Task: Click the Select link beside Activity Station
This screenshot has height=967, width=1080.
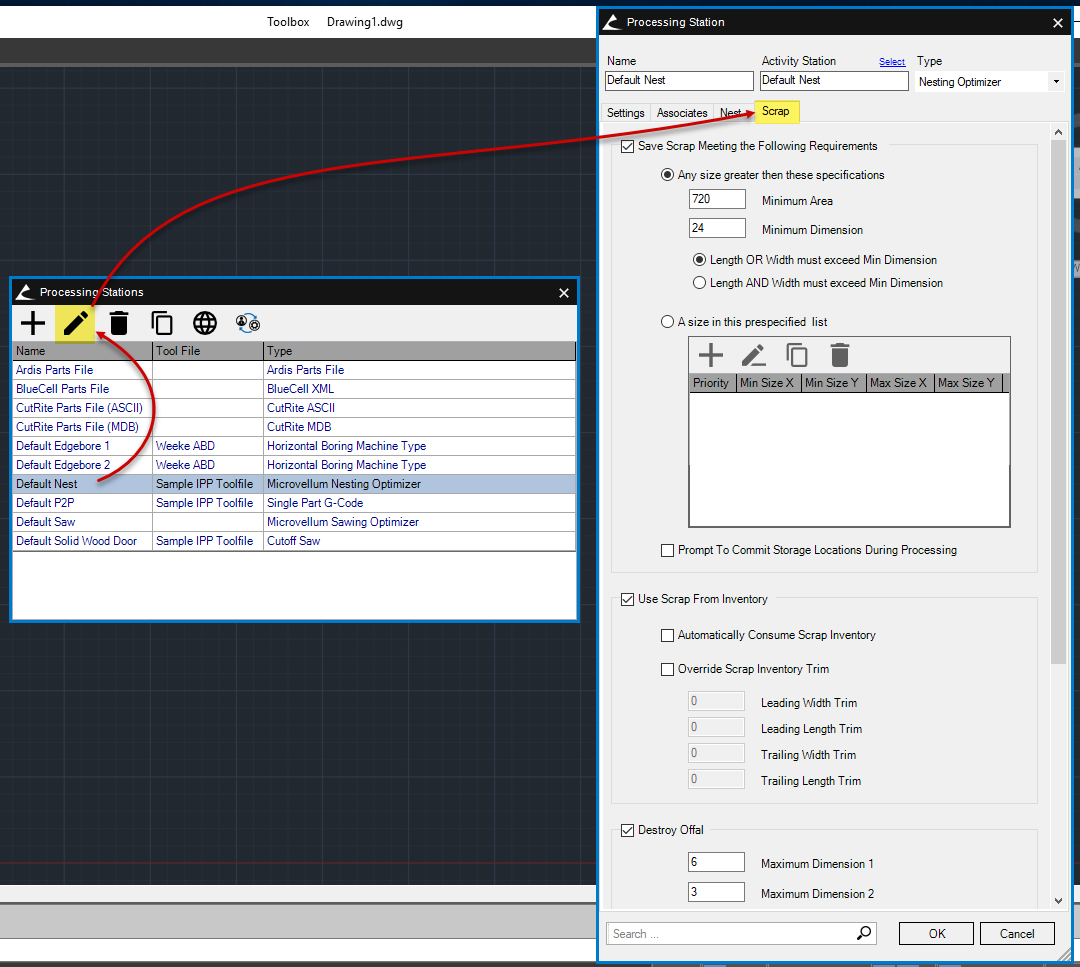Action: click(x=892, y=62)
